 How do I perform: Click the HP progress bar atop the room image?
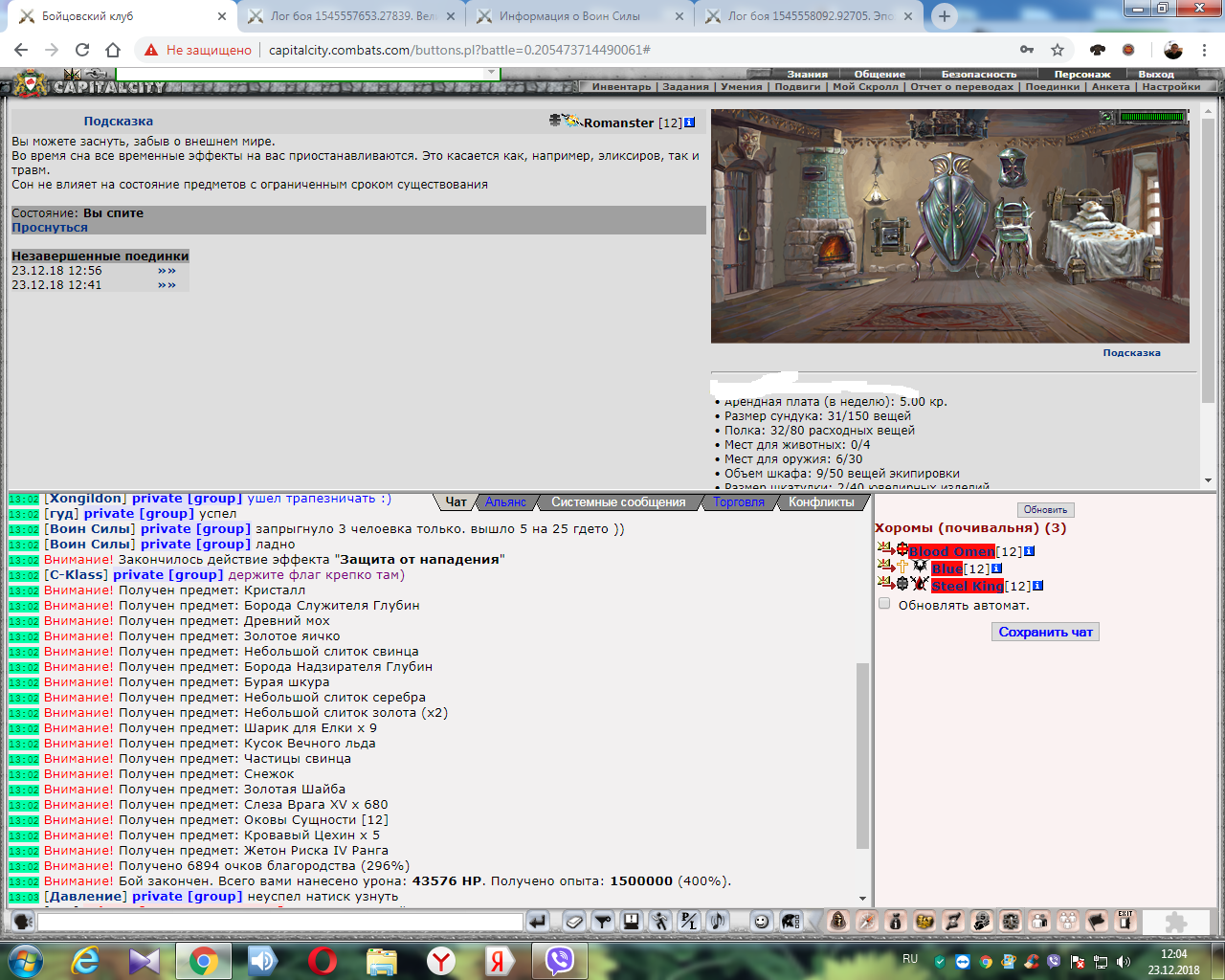coord(1153,117)
